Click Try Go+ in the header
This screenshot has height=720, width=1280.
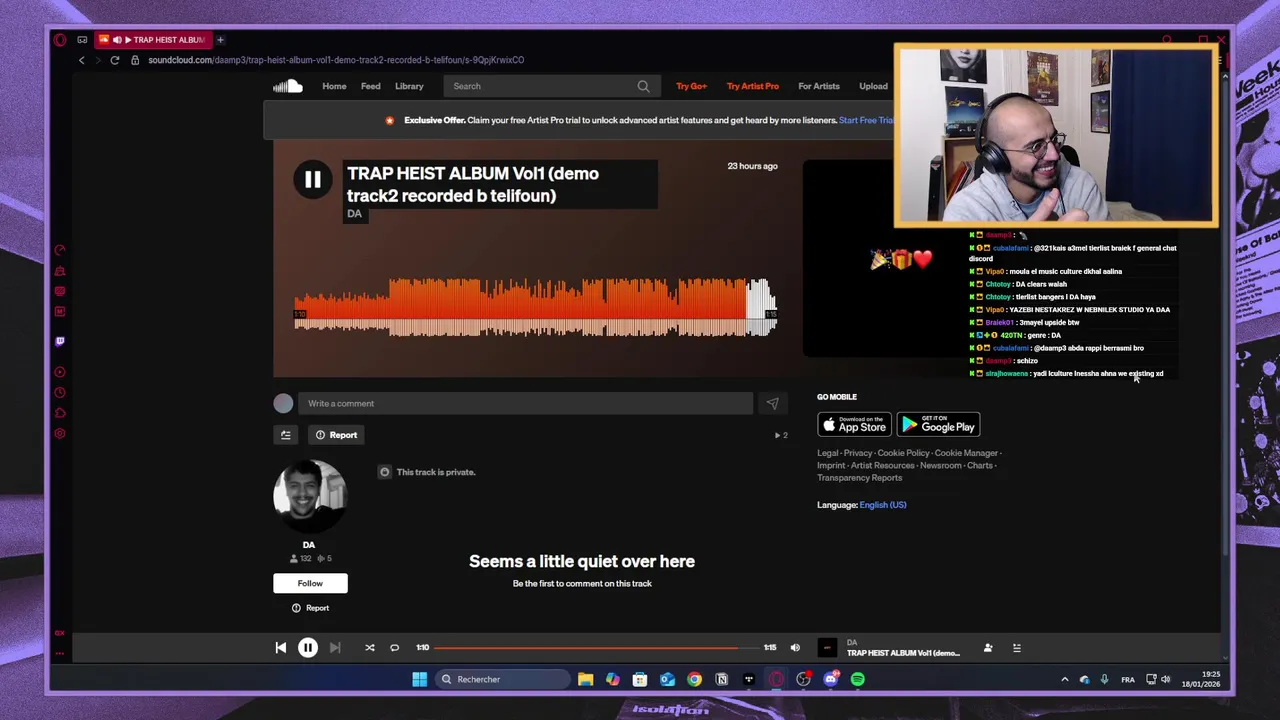pyautogui.click(x=691, y=86)
